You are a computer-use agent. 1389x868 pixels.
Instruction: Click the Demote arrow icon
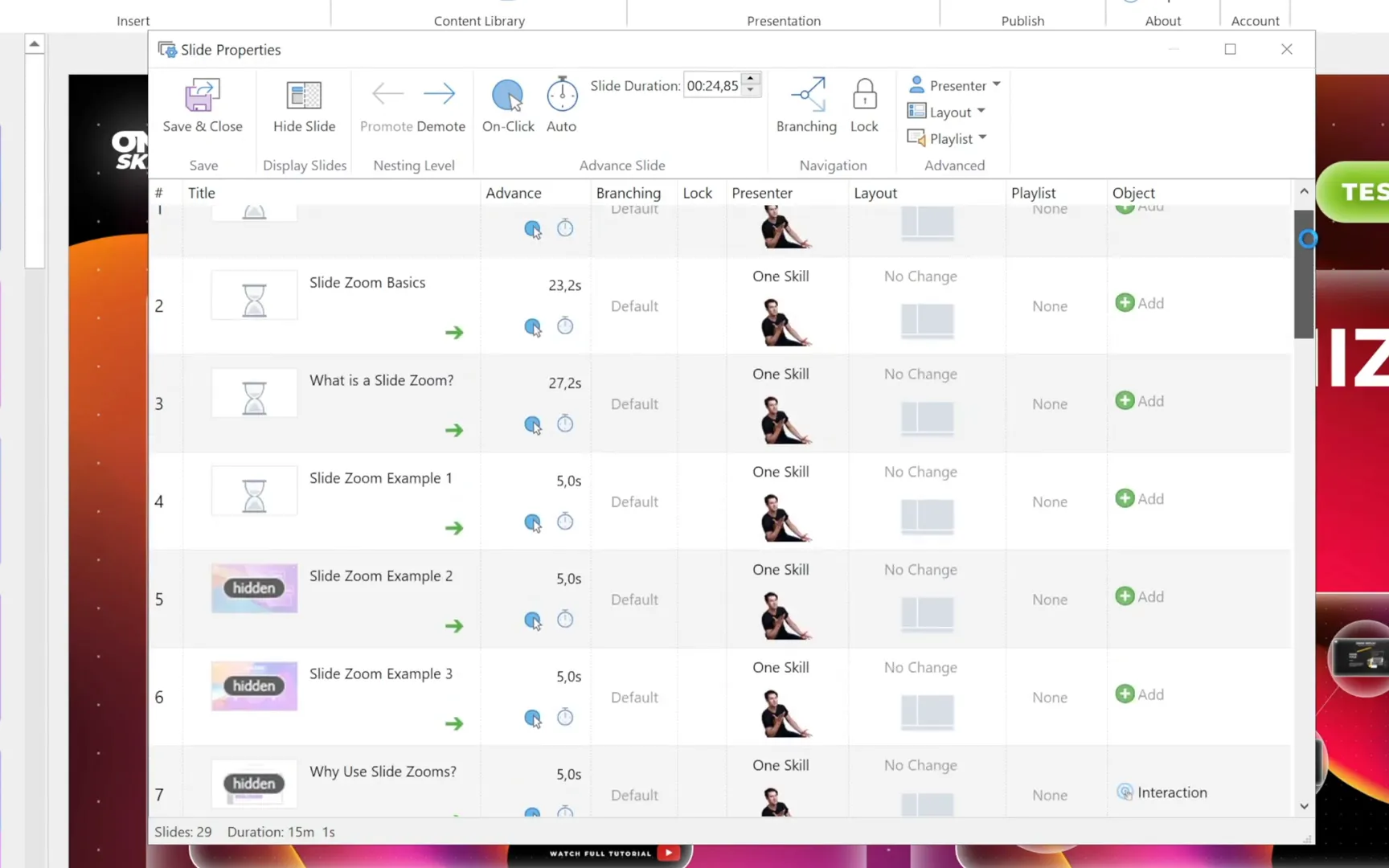click(439, 93)
